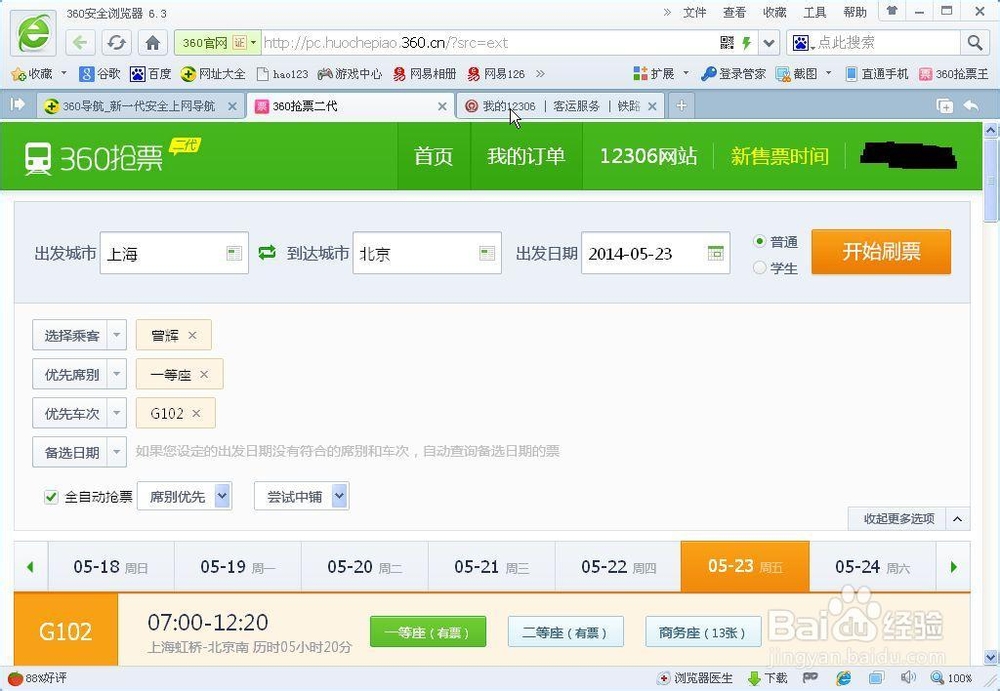Open 登录管家 password manager
Image resolution: width=1000 pixels, height=691 pixels.
pyautogui.click(x=733, y=74)
